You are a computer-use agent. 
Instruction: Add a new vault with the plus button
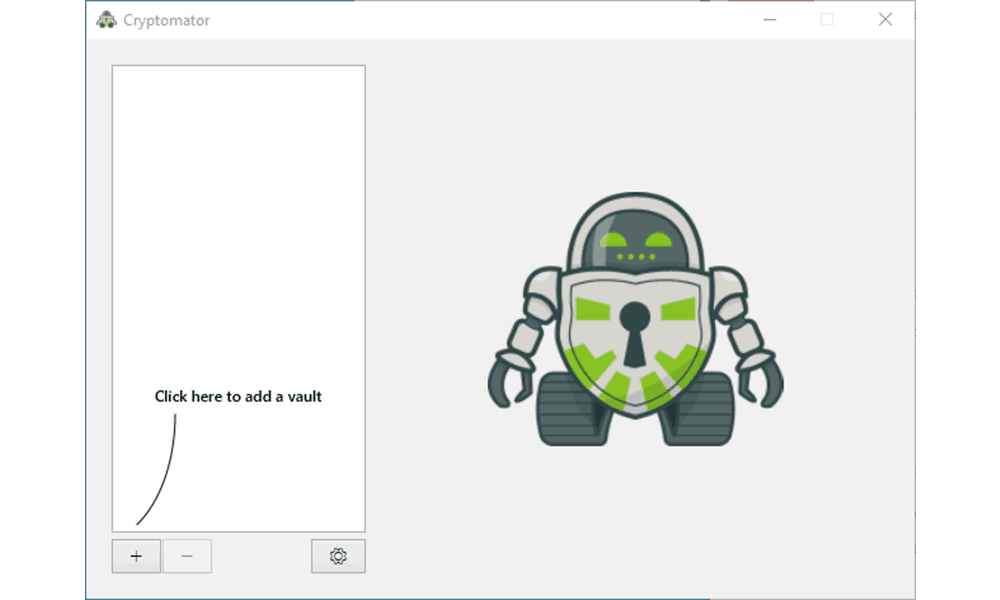(136, 556)
